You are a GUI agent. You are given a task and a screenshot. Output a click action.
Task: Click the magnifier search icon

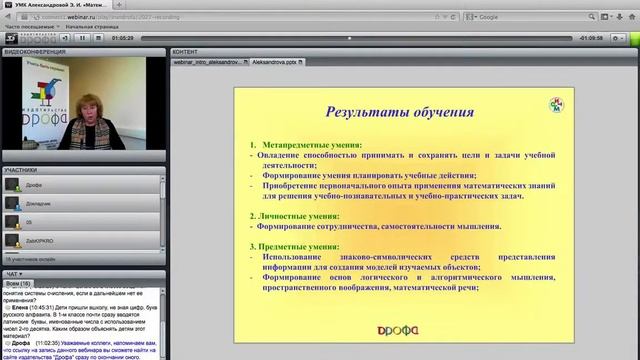pos(591,17)
